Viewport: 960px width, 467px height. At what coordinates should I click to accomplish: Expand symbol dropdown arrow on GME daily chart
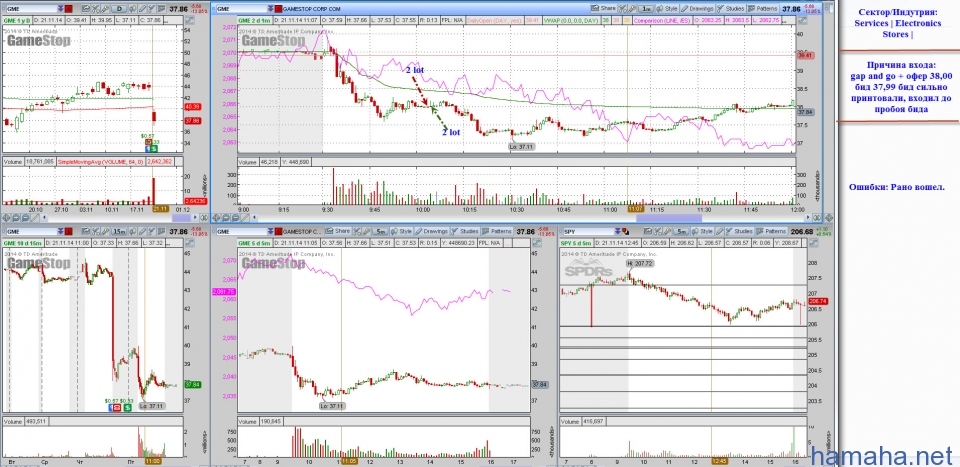point(60,9)
